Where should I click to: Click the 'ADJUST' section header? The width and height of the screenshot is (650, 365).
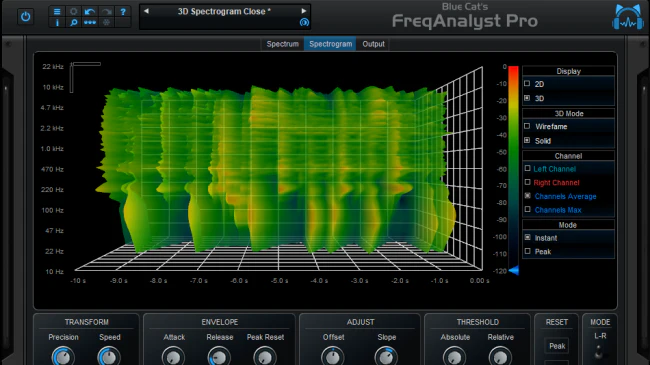tap(361, 322)
